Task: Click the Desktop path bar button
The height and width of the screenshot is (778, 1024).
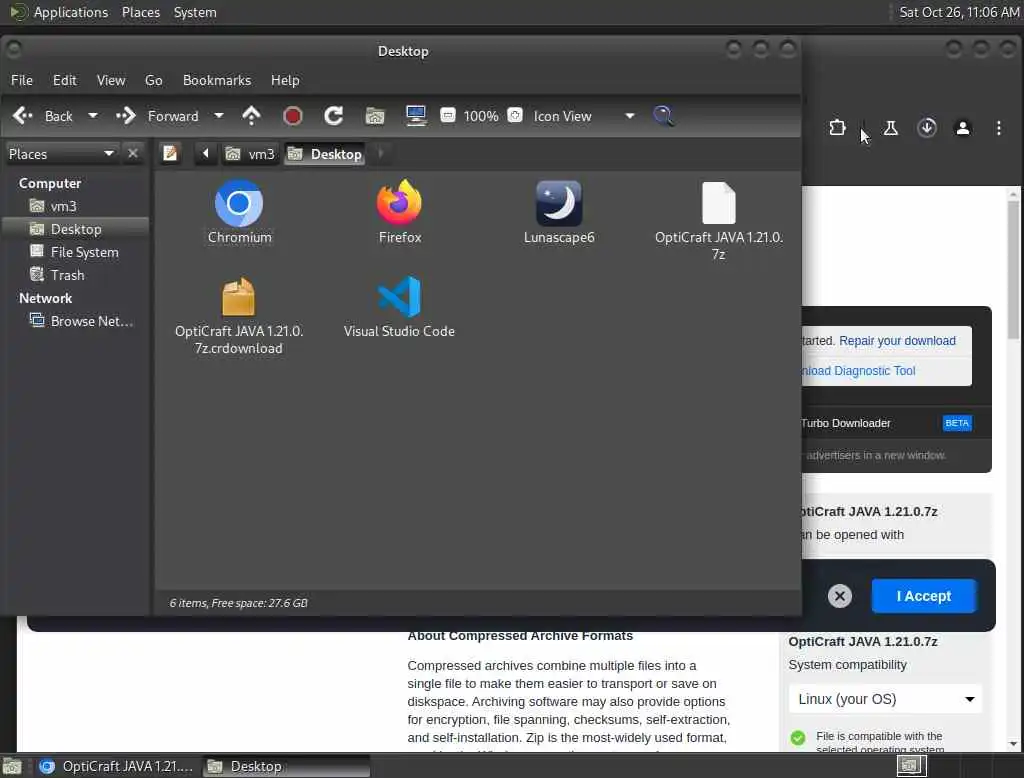Action: click(x=325, y=154)
